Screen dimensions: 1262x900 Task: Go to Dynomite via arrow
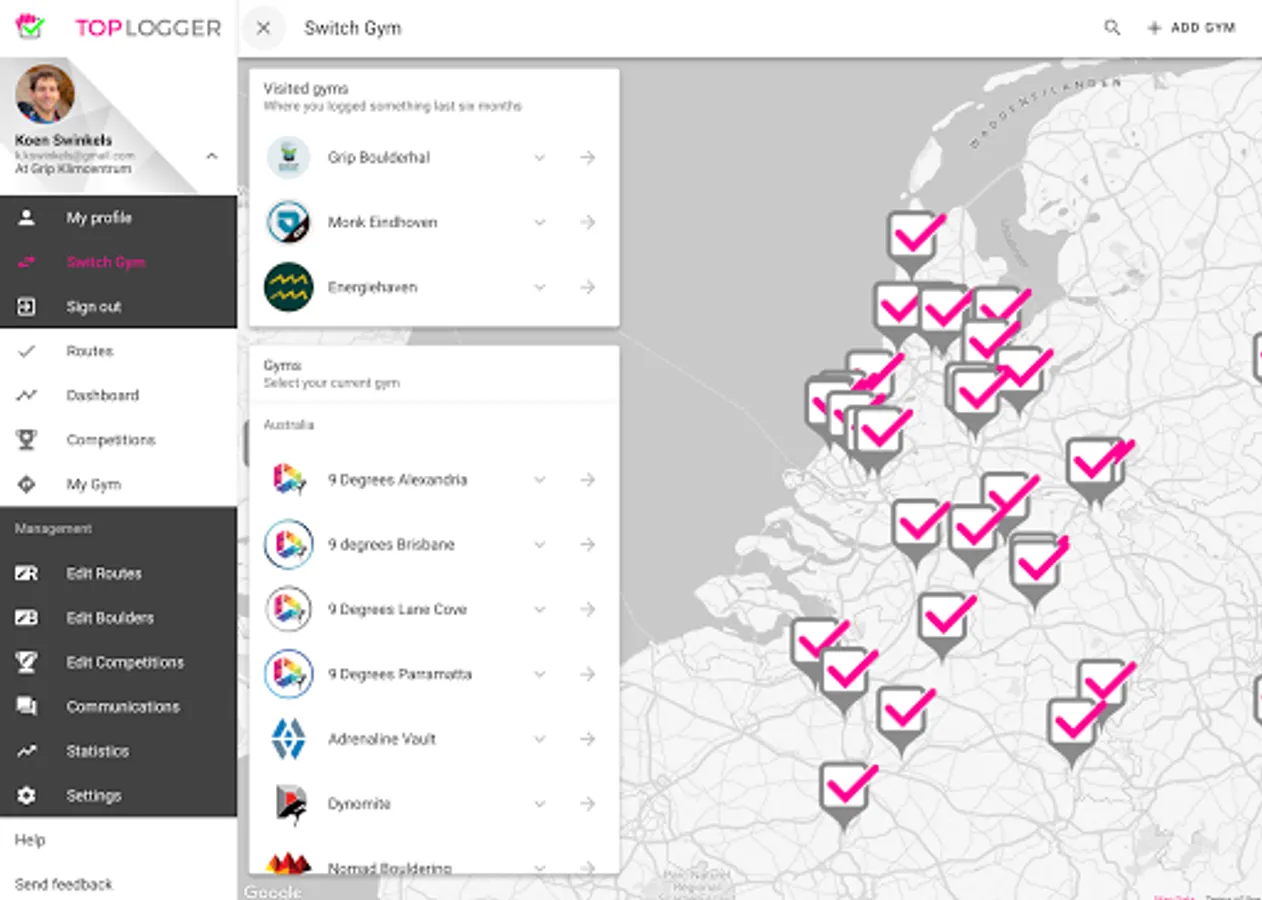(588, 804)
